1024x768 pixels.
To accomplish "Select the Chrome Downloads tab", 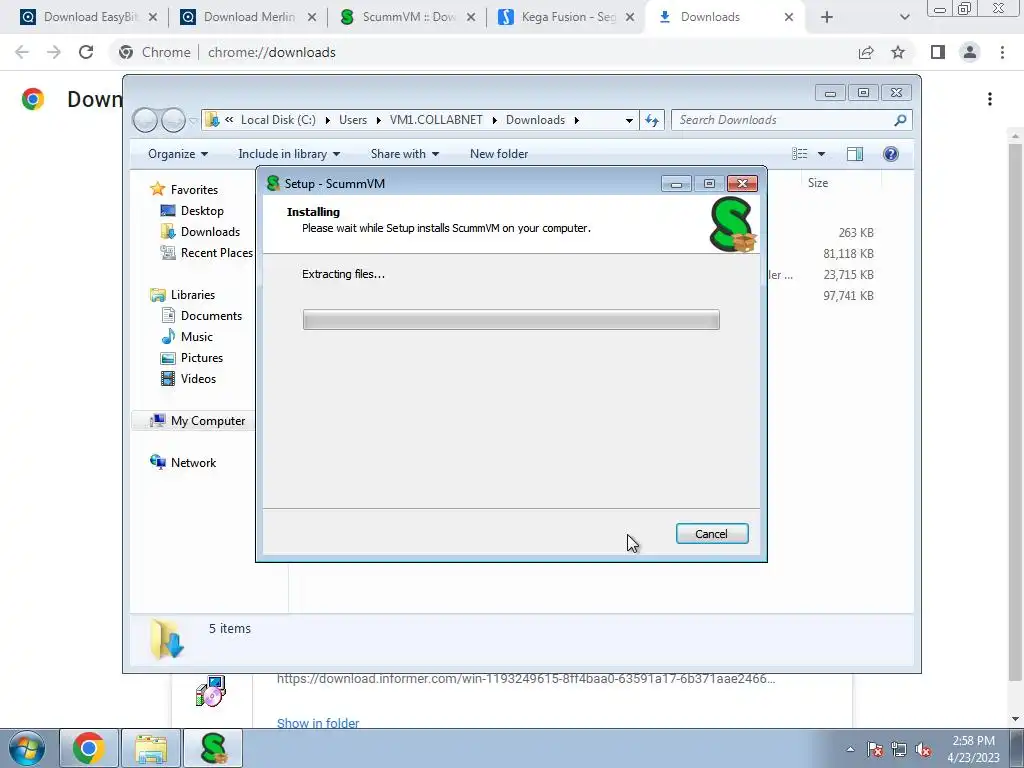I will click(725, 17).
